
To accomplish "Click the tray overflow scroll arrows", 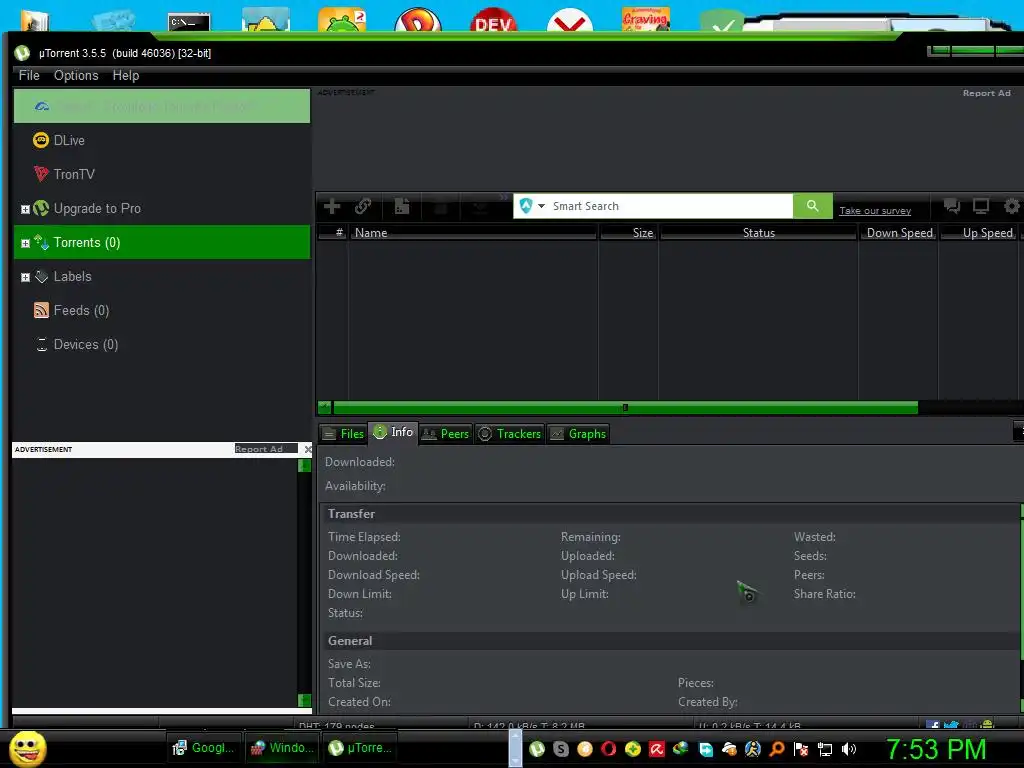I will click(x=515, y=748).
